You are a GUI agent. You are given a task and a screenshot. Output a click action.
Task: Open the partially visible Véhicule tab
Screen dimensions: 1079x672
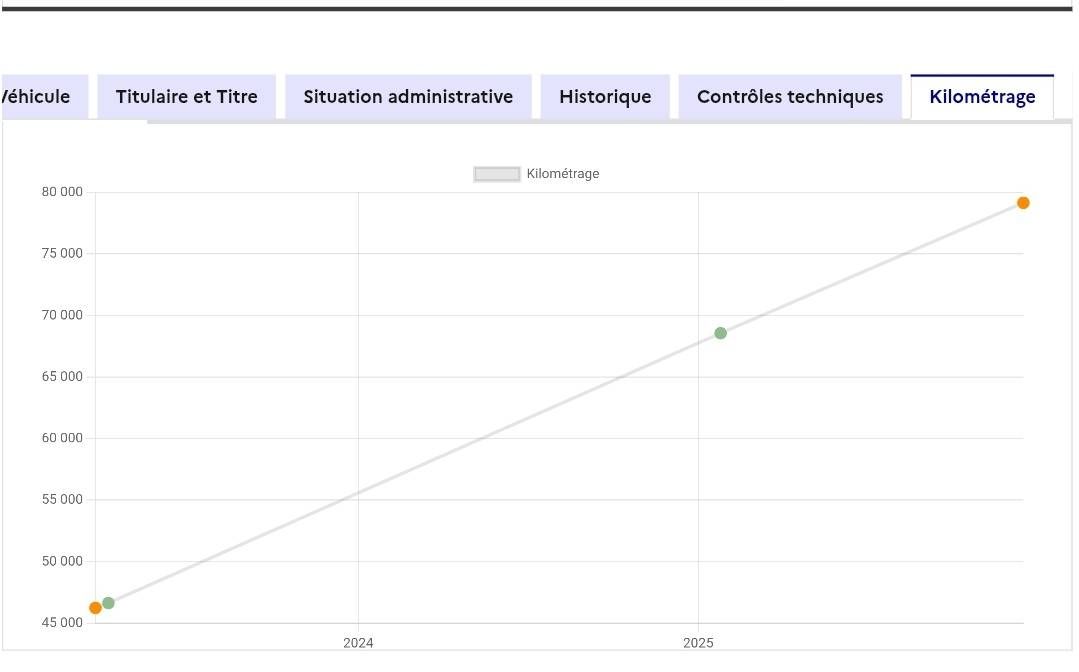point(44,97)
